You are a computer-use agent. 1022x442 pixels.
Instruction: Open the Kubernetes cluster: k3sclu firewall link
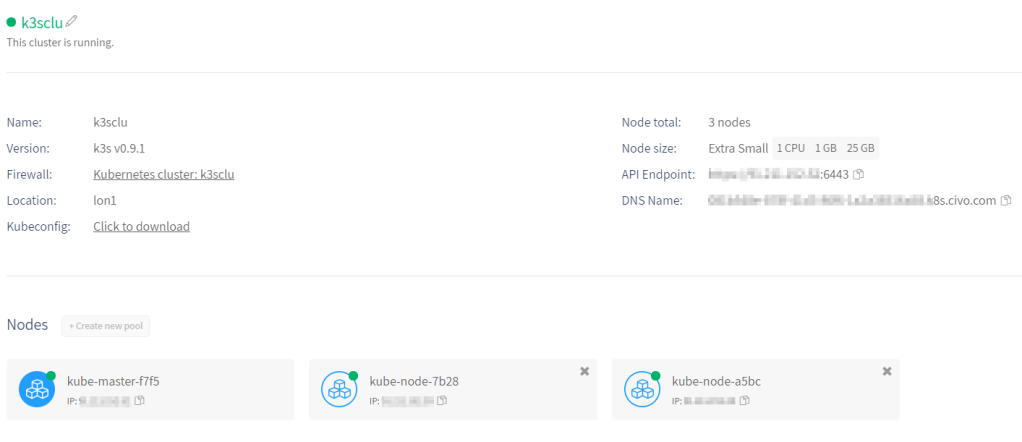(163, 174)
